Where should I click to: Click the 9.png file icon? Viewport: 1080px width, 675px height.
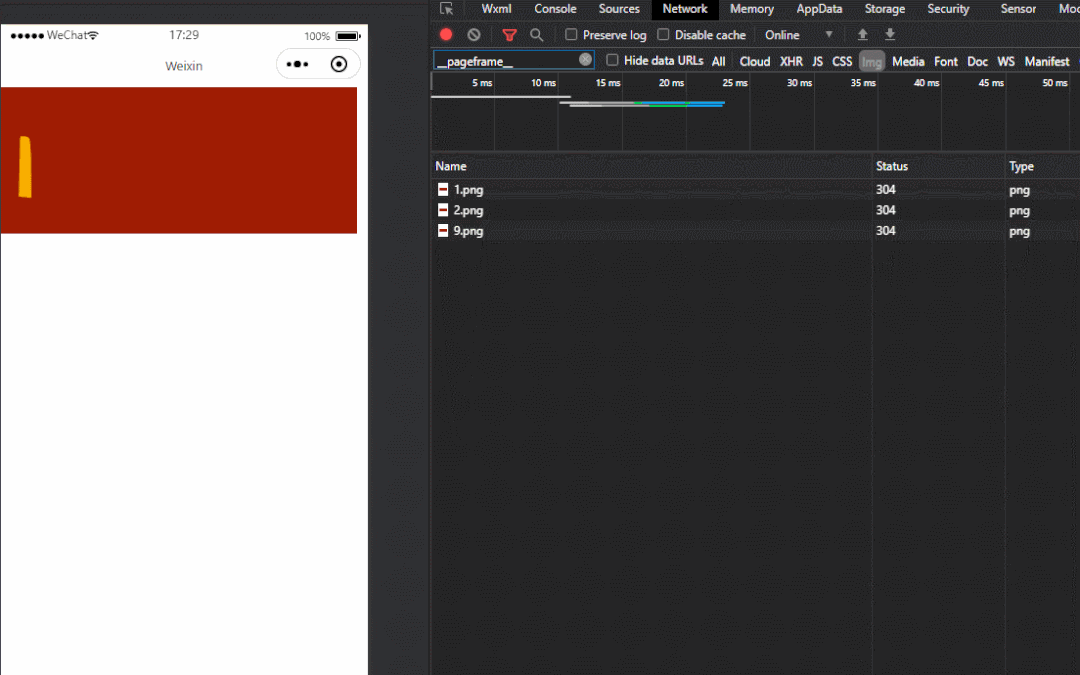coord(443,231)
